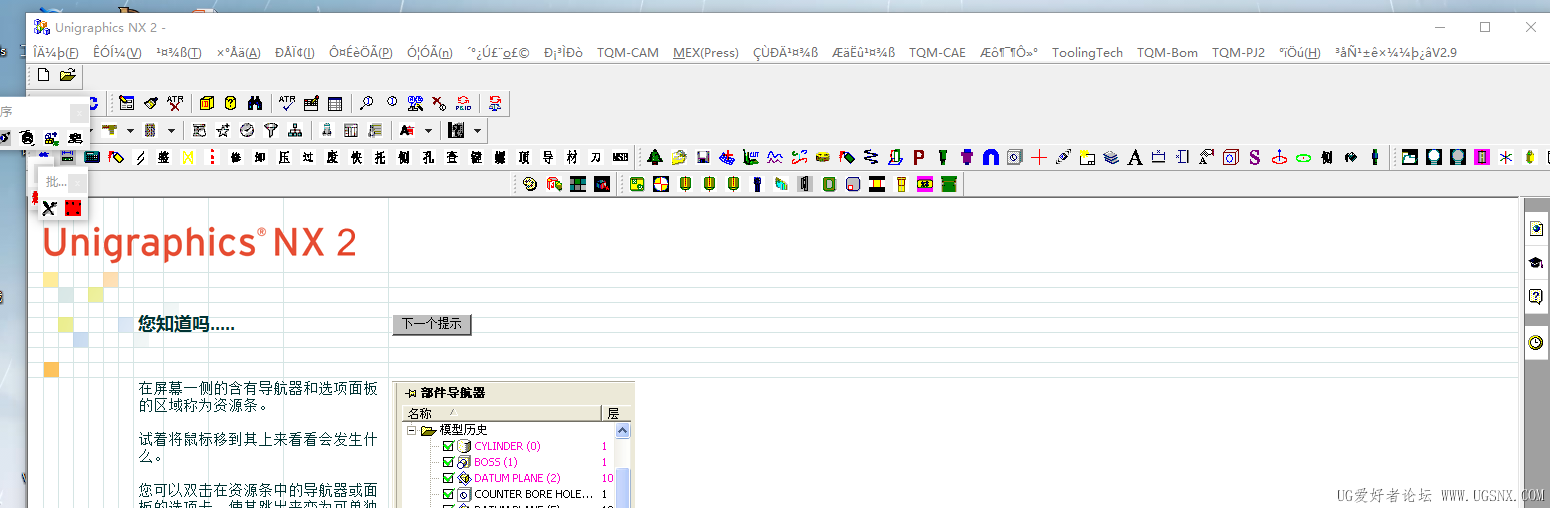Close the small 批... floating palette
Screen dimensions: 1550x508
coord(77,182)
